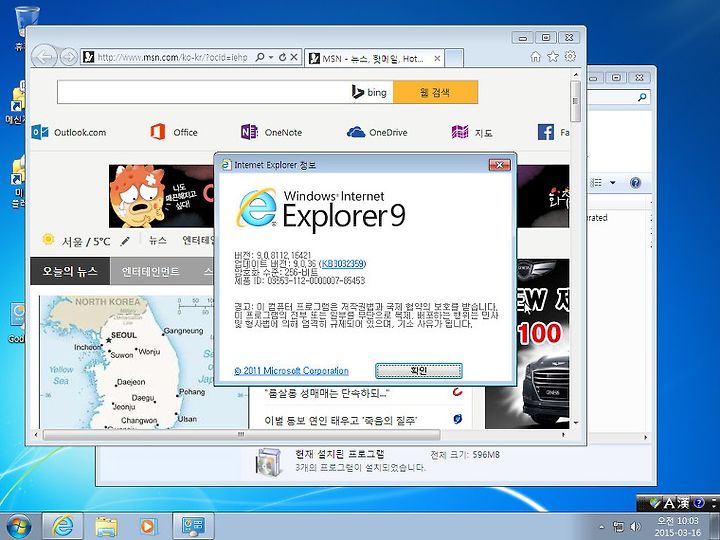
Task: Close the Internet Explorer 정보 dialog
Action: click(x=500, y=165)
